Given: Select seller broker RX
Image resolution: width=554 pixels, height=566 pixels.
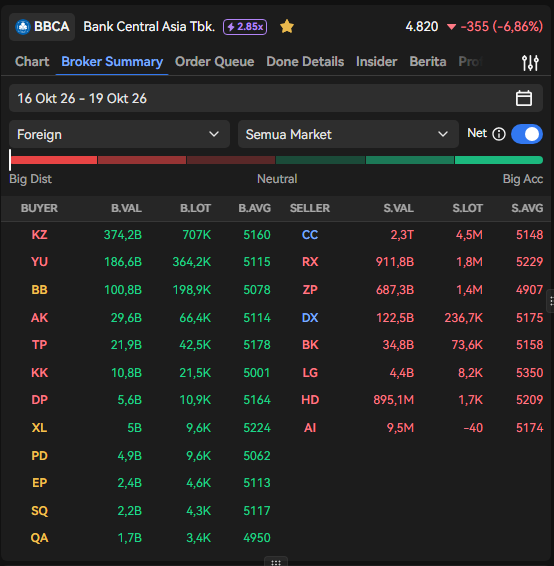Looking at the screenshot, I should click(310, 262).
